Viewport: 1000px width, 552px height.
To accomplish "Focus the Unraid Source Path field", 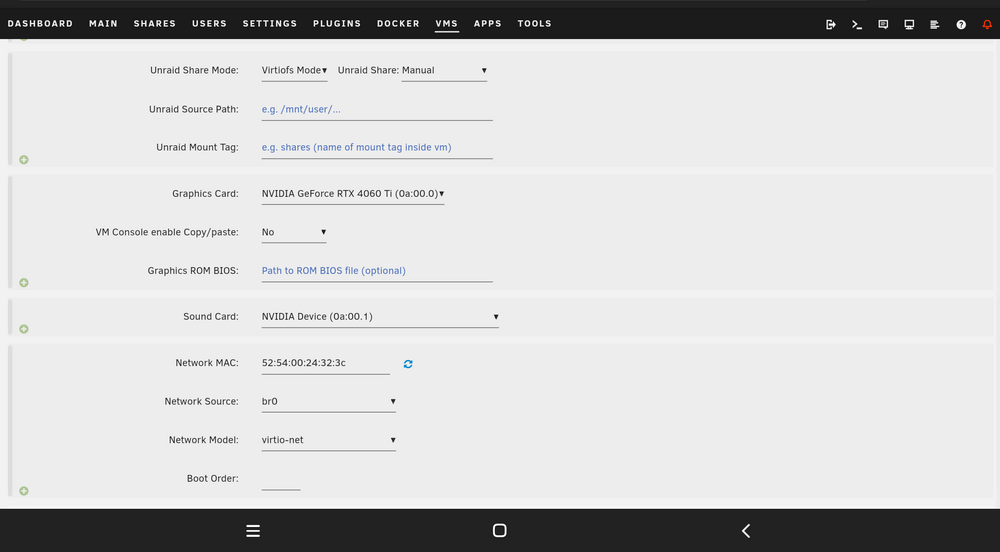I will pyautogui.click(x=377, y=110).
